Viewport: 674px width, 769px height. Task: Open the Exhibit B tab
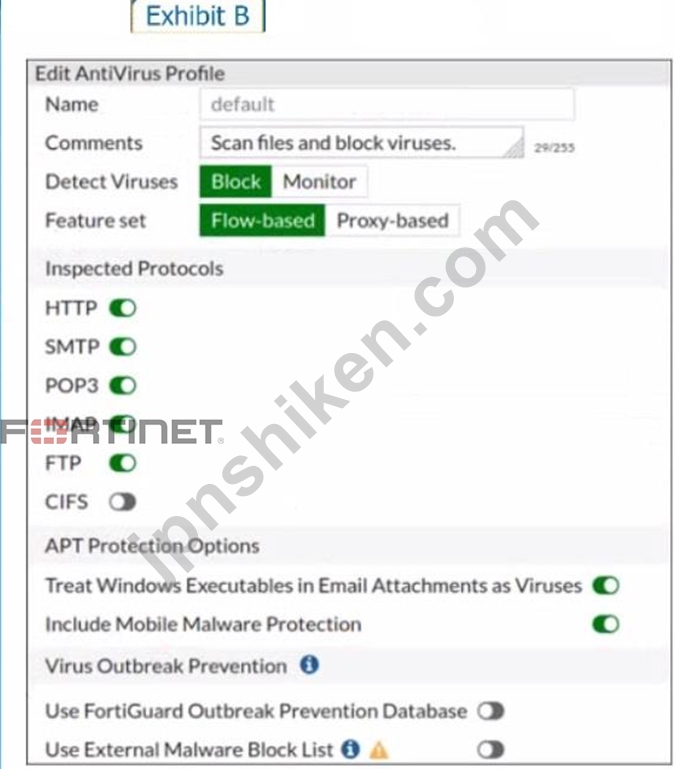click(198, 16)
